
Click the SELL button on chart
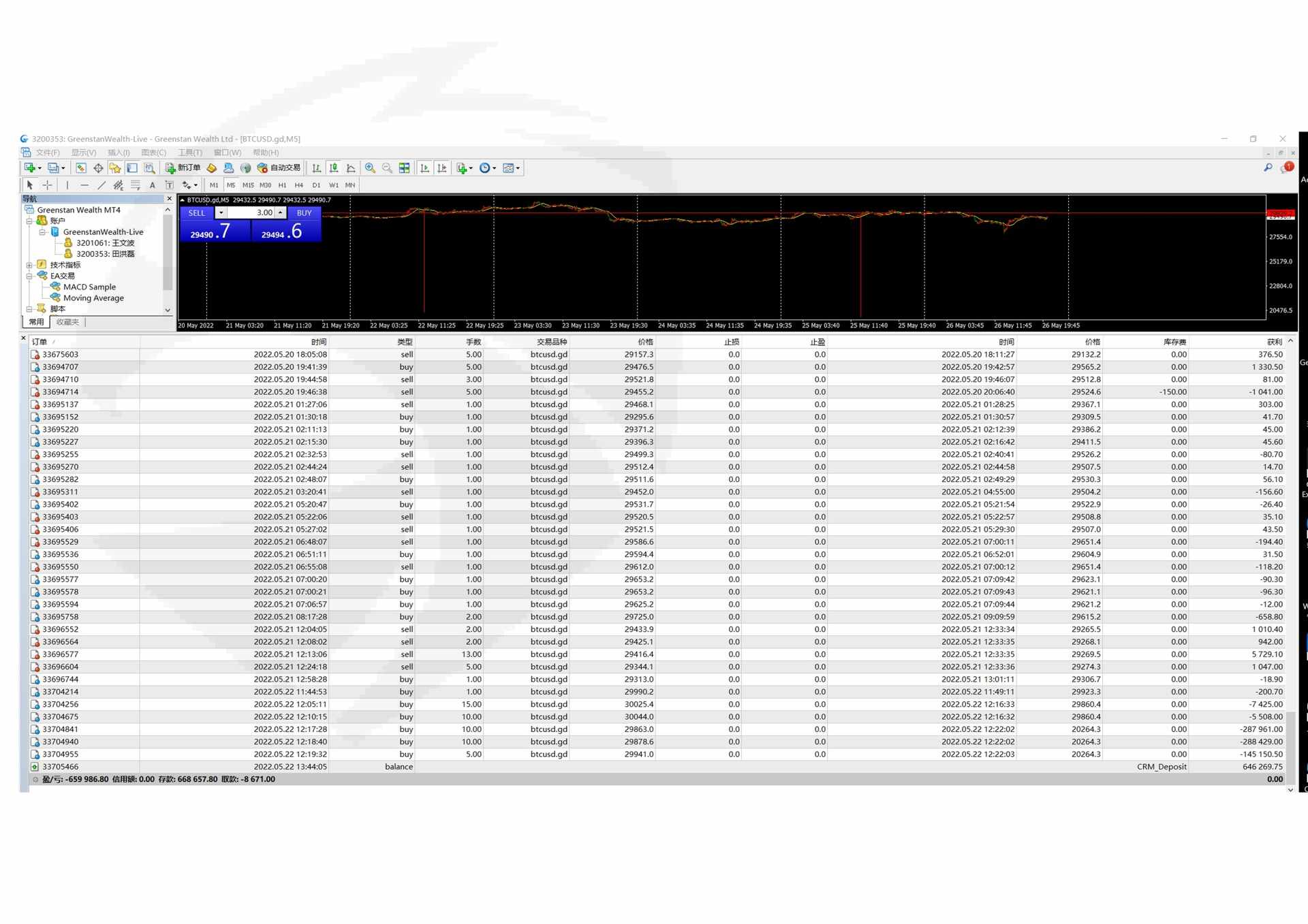[197, 213]
